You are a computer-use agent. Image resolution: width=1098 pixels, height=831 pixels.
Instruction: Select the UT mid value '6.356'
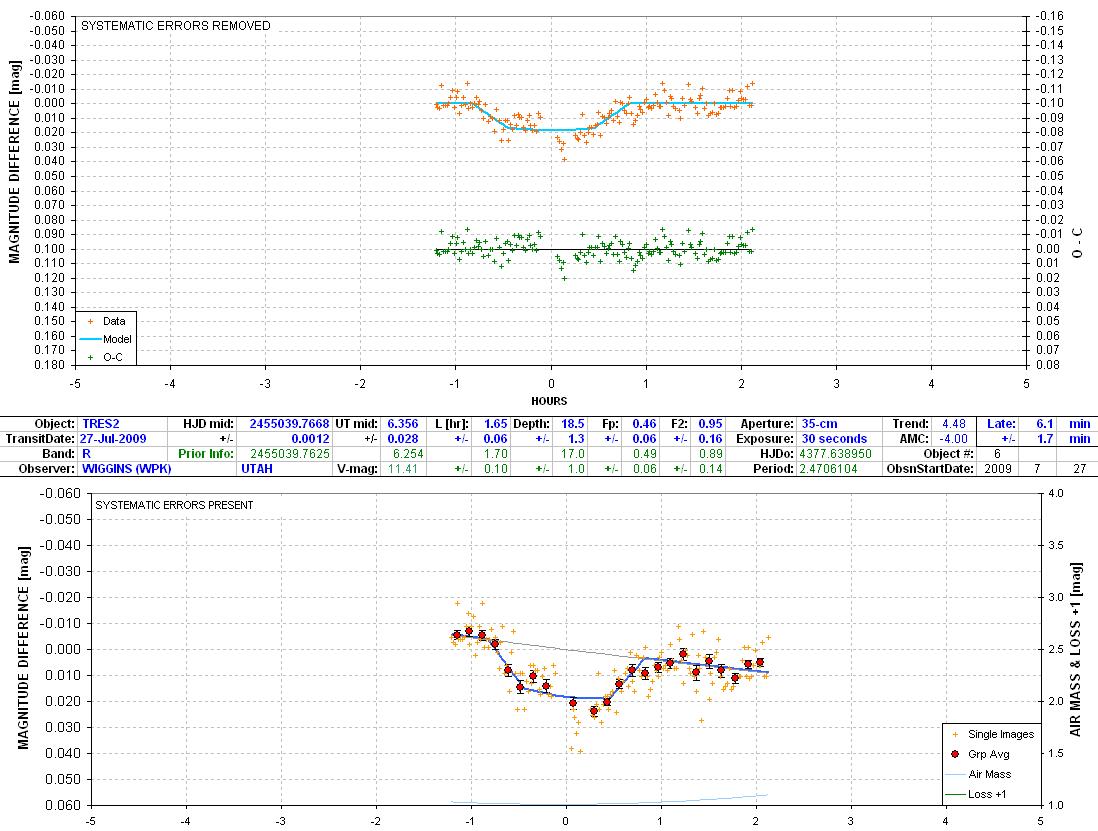point(403,424)
